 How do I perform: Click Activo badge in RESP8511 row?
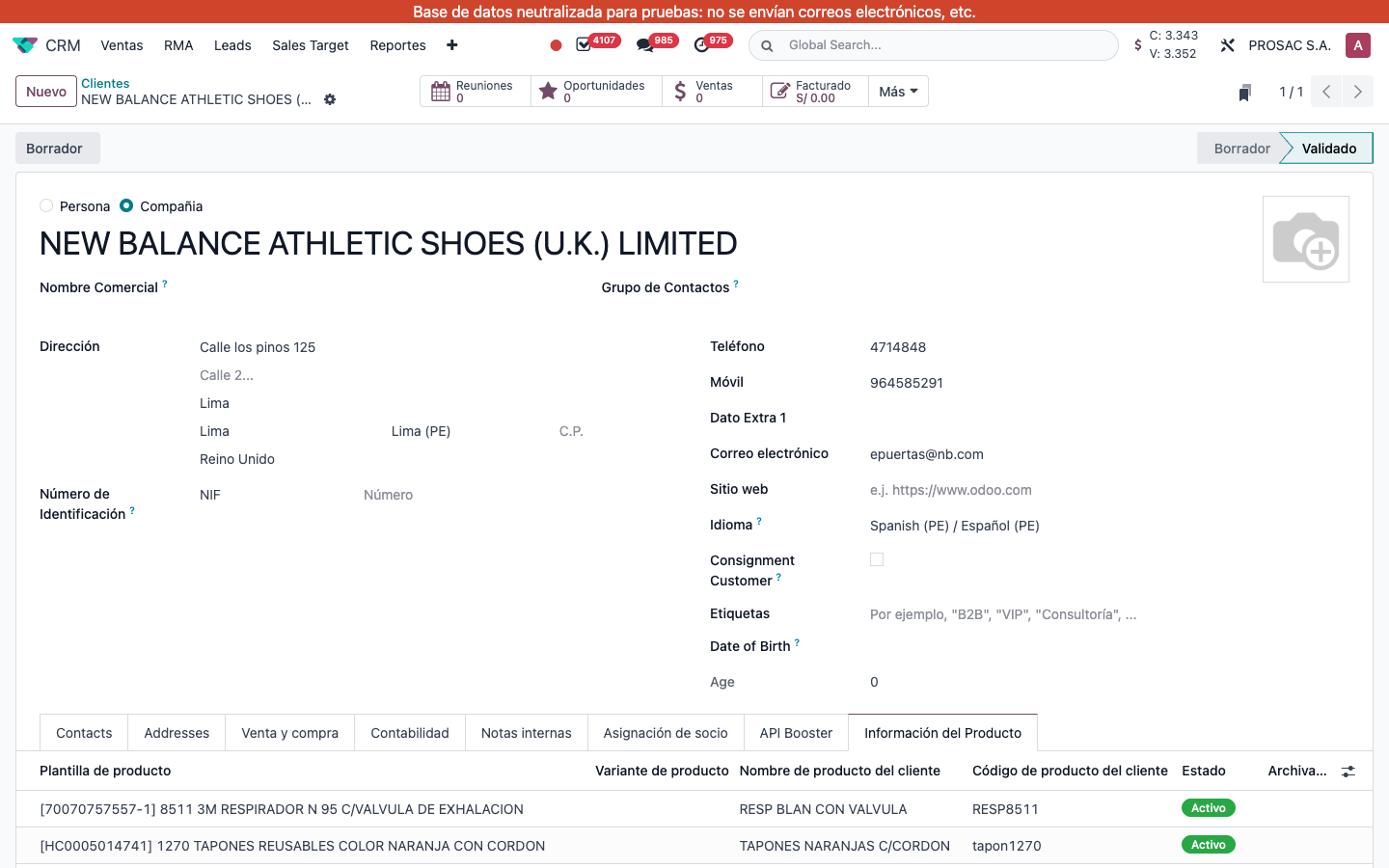point(1208,808)
